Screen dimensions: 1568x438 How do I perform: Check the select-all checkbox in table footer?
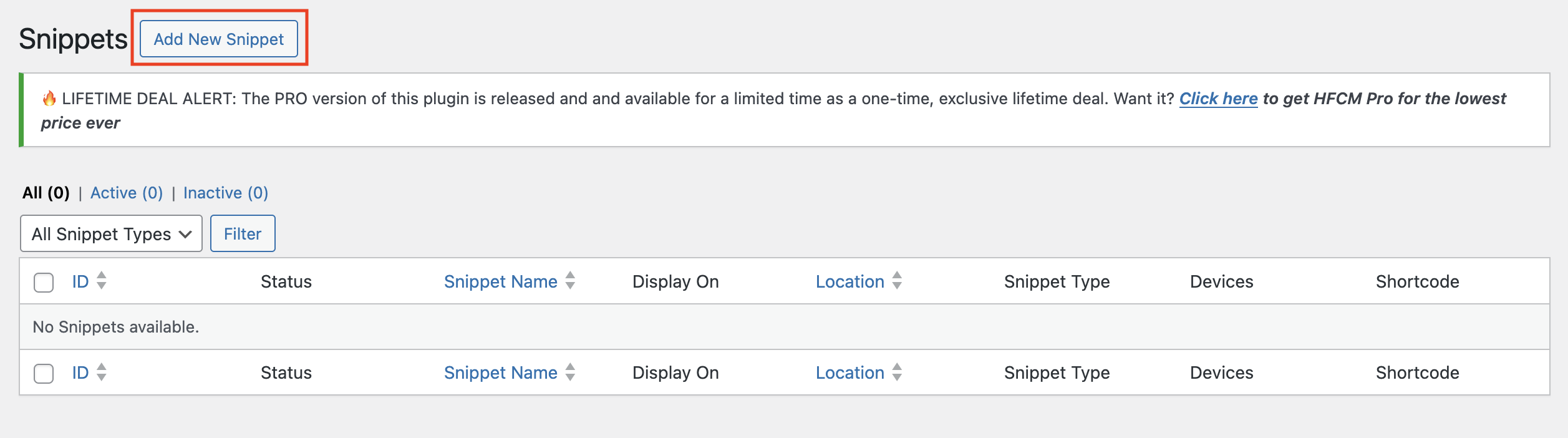pyautogui.click(x=44, y=374)
